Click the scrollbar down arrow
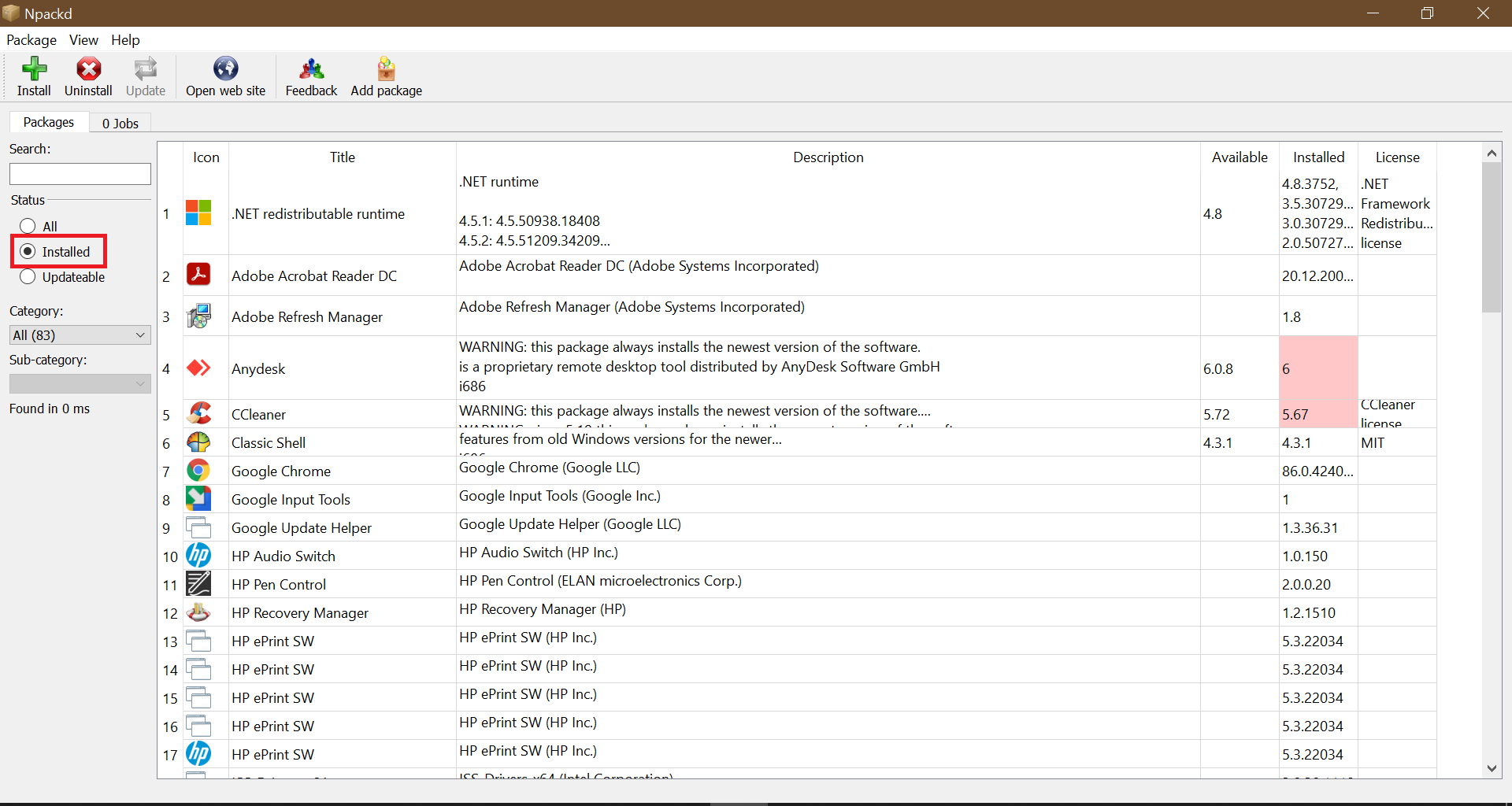Screen dimensions: 1512x806 (x=1491, y=768)
